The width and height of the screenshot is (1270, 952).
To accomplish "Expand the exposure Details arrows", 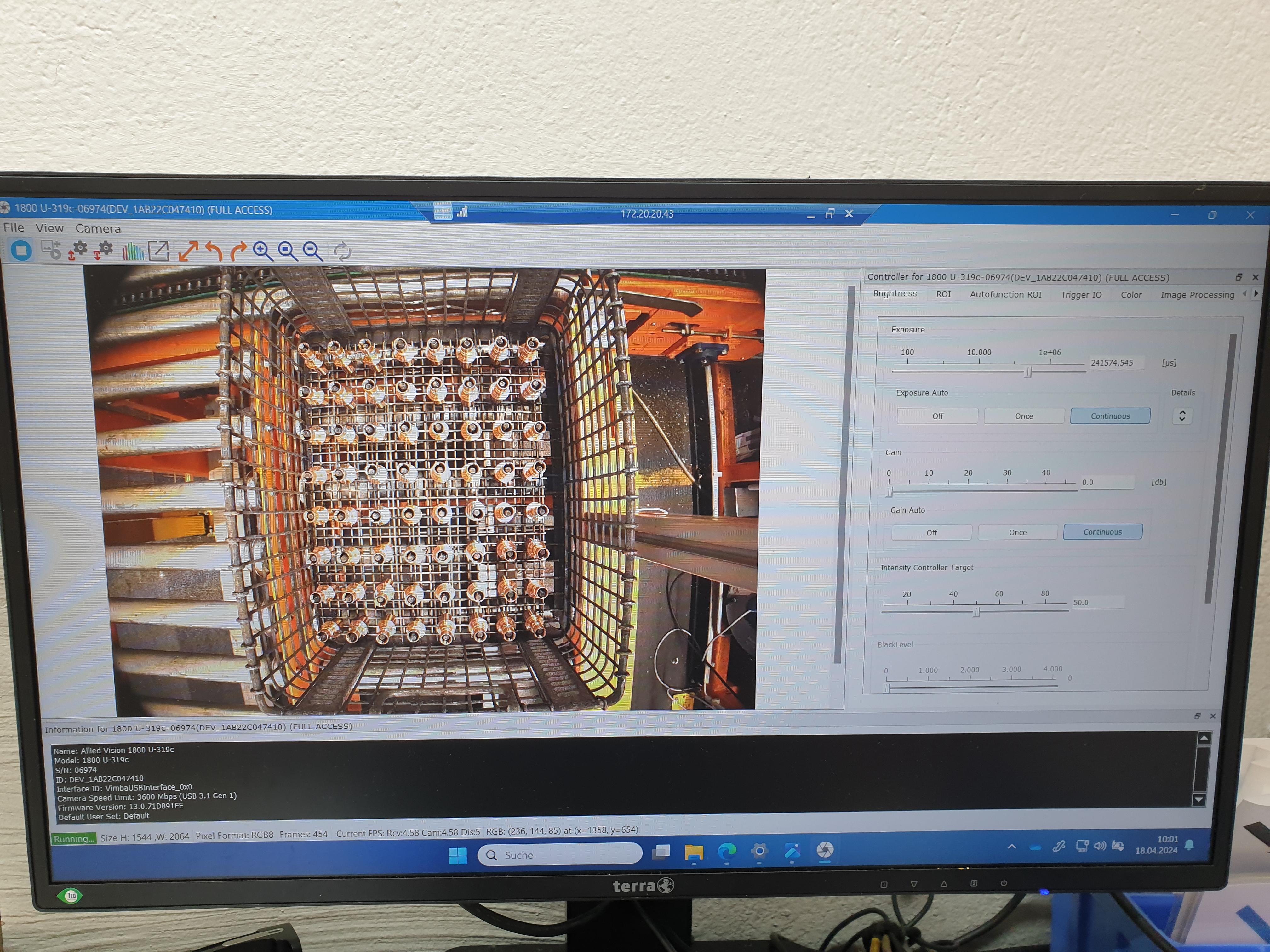I will (1181, 416).
